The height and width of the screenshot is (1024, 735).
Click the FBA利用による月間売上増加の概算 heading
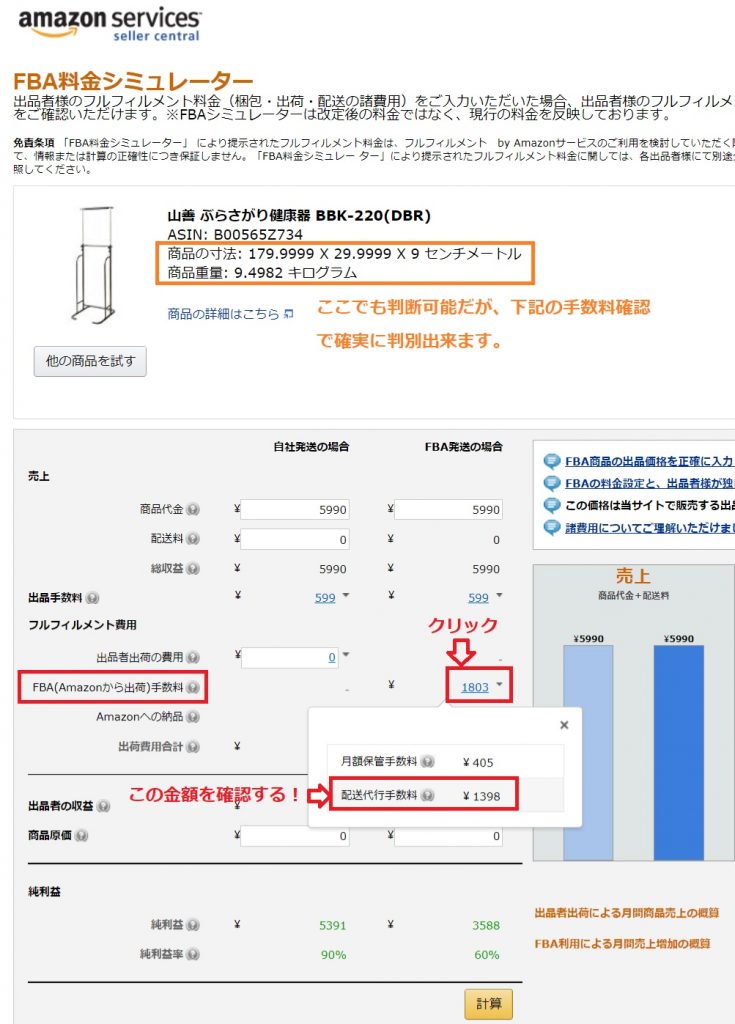(622, 944)
